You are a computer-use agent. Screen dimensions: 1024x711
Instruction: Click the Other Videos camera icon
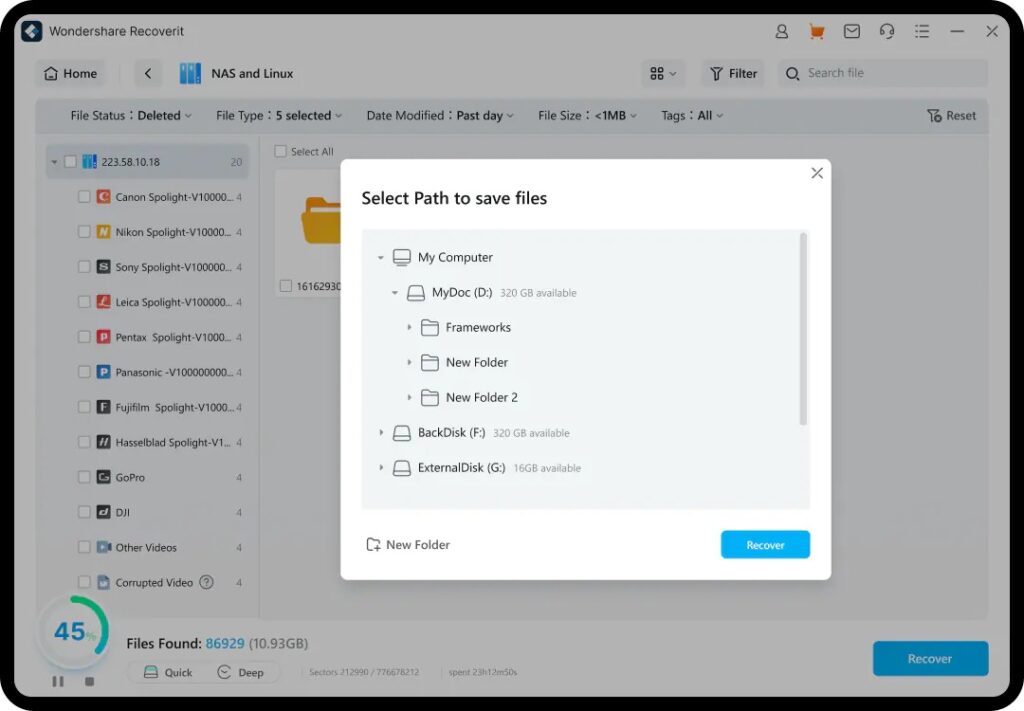pyautogui.click(x=103, y=547)
